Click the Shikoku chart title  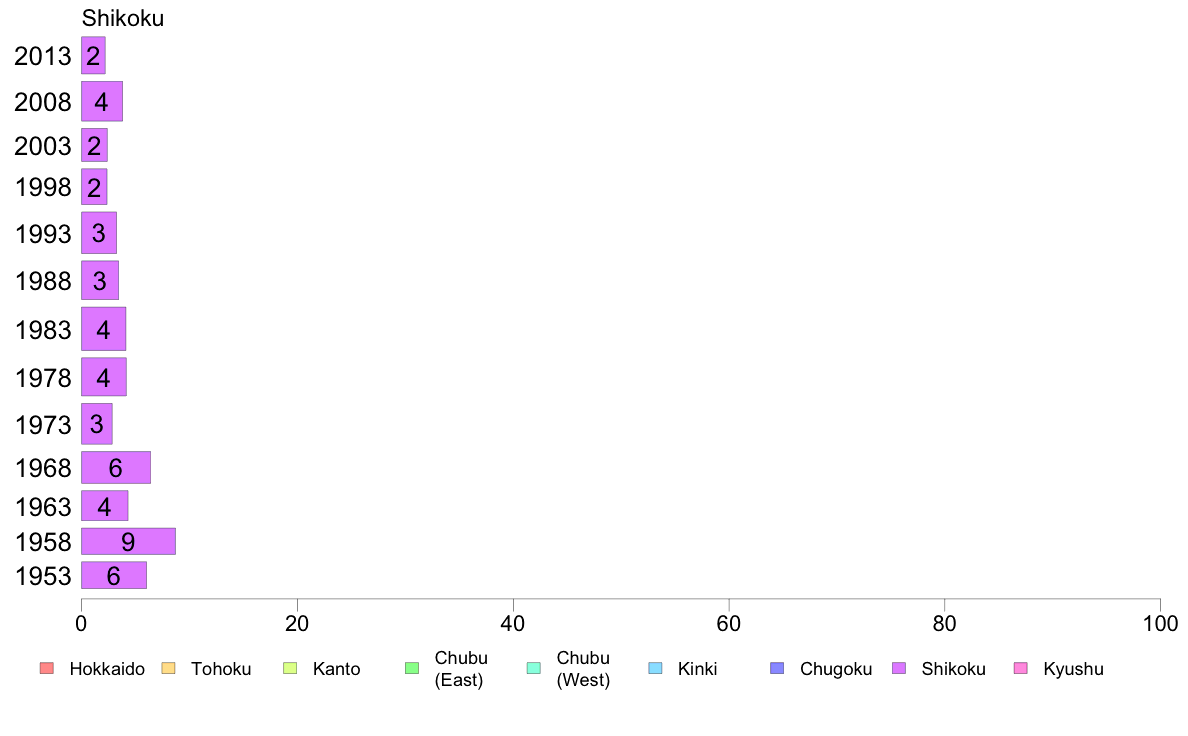(123, 18)
